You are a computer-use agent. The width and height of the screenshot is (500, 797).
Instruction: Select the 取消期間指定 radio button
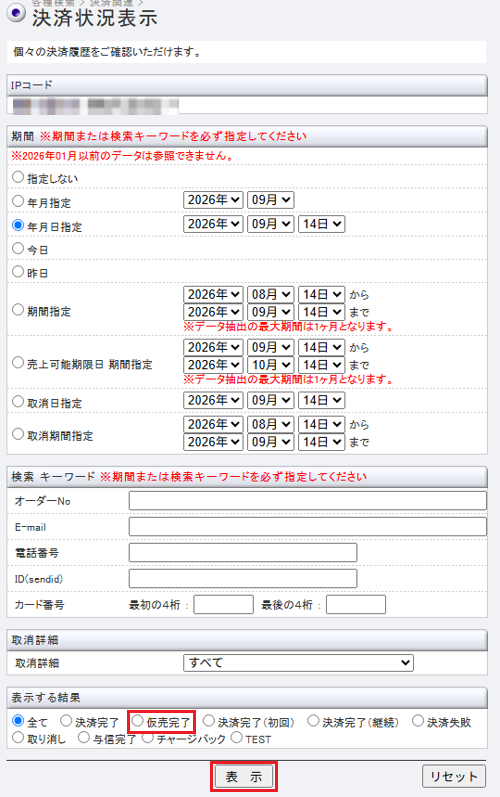coord(18,434)
